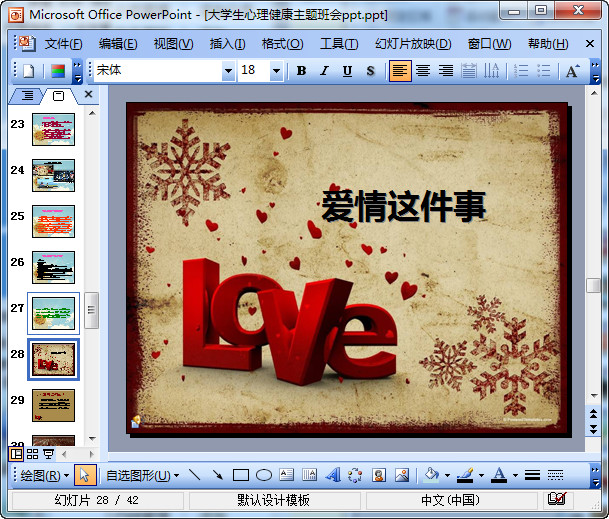Close the document with menu bar X

point(590,44)
